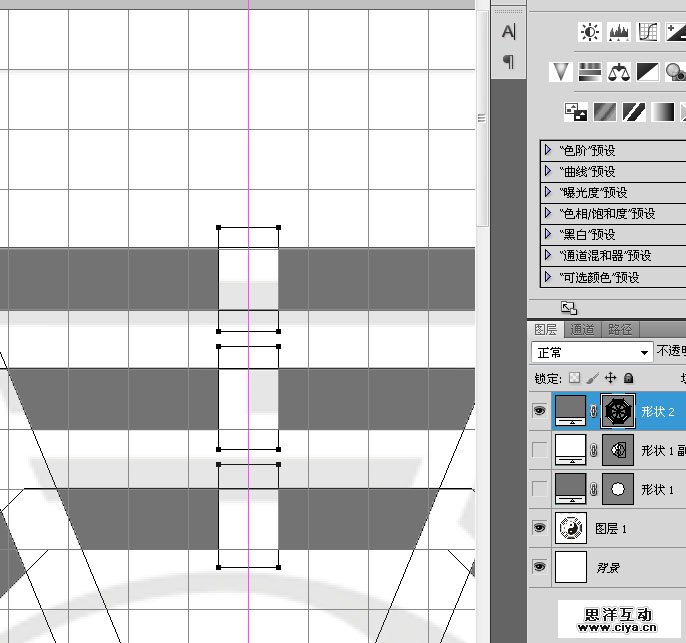Click the Curves adjustment icon

[648, 33]
